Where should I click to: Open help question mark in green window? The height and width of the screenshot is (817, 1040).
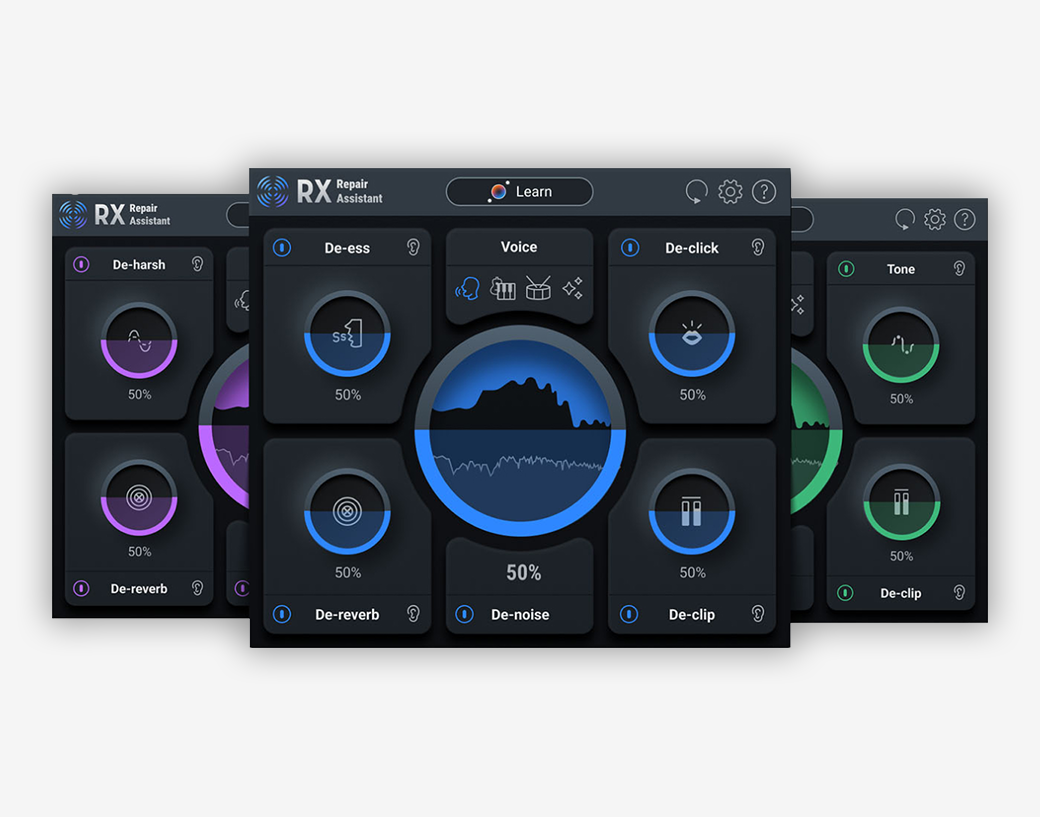(964, 219)
